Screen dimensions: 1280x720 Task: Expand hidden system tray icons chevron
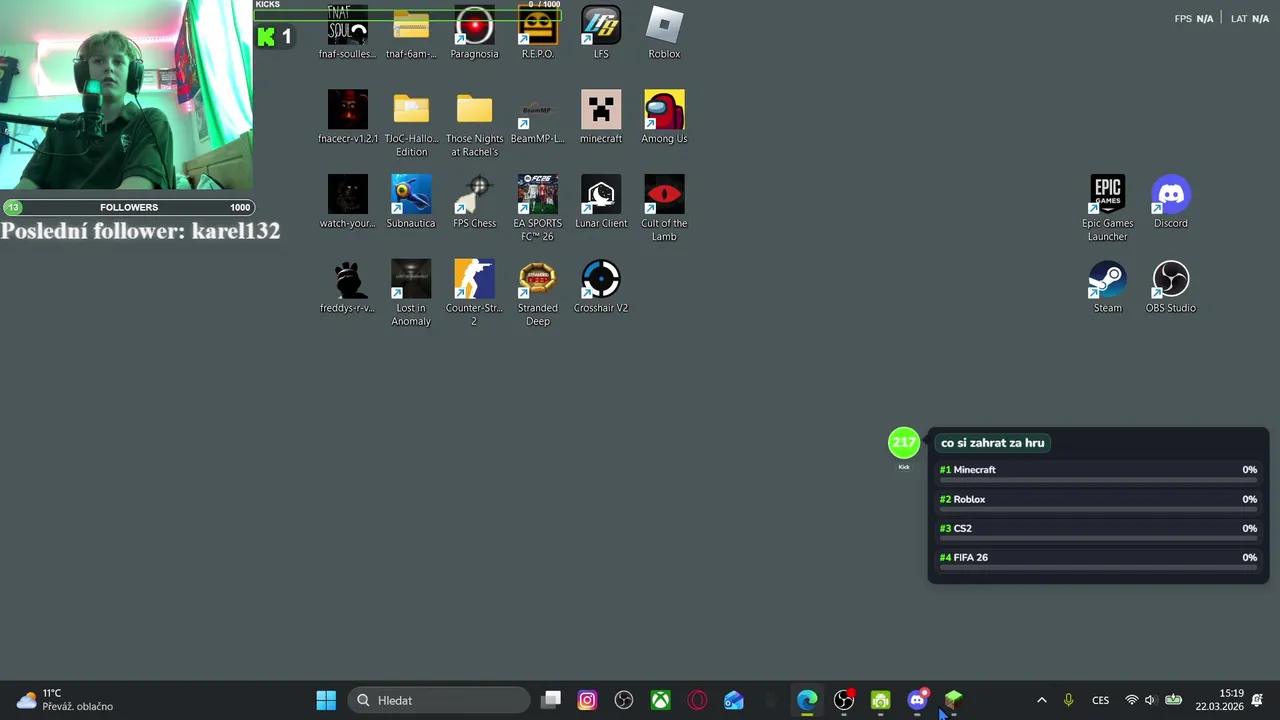[x=1041, y=700]
